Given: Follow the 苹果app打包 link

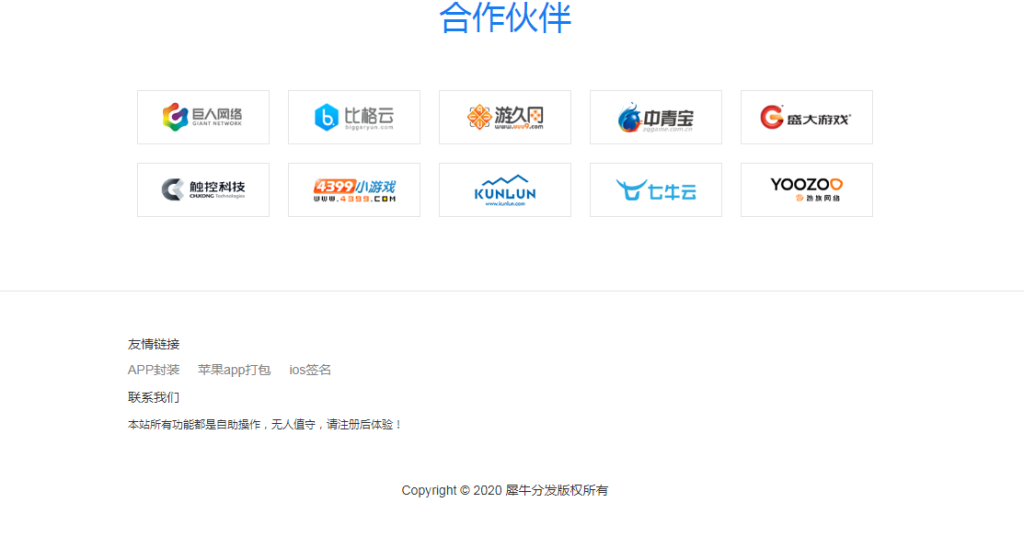Looking at the screenshot, I should (x=234, y=370).
